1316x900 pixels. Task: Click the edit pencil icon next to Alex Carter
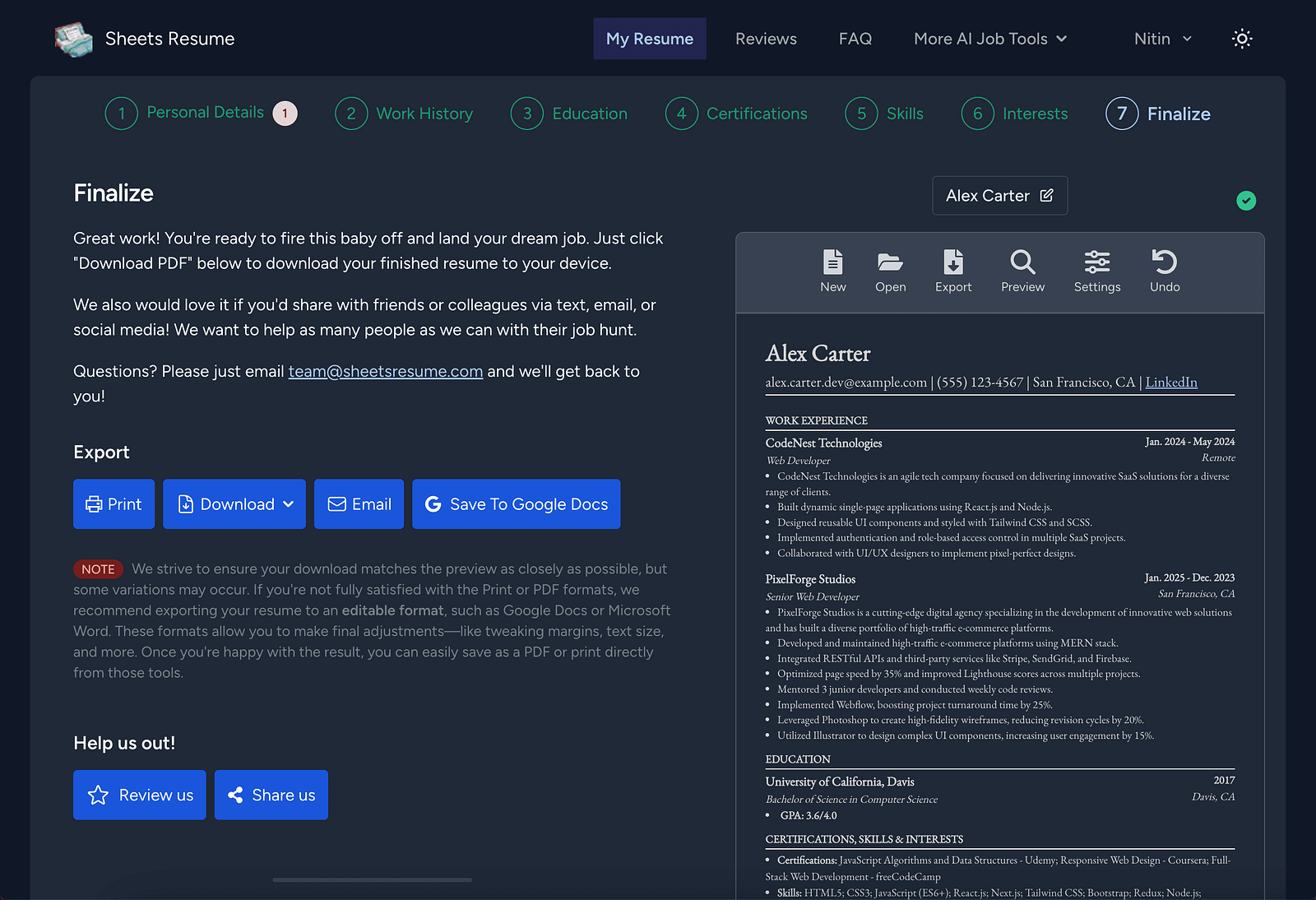1046,196
